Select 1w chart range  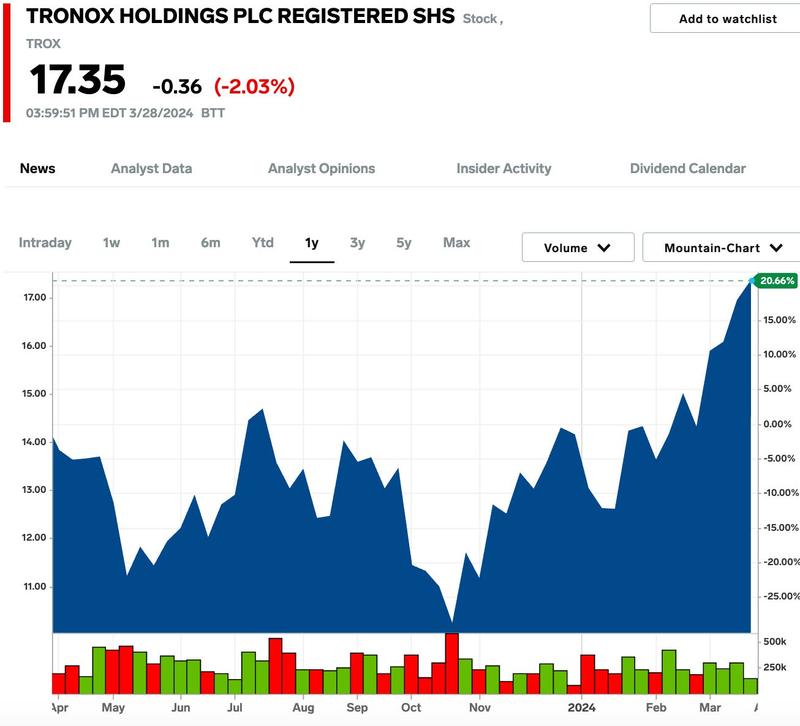click(x=111, y=243)
